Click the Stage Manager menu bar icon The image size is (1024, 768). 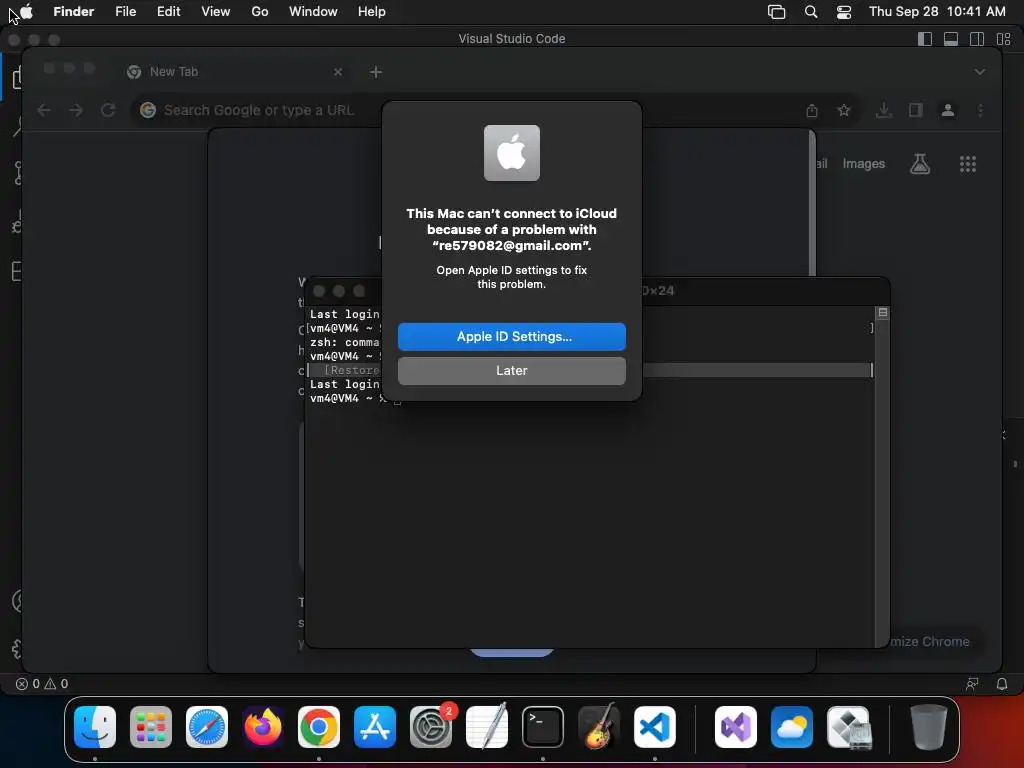776,11
